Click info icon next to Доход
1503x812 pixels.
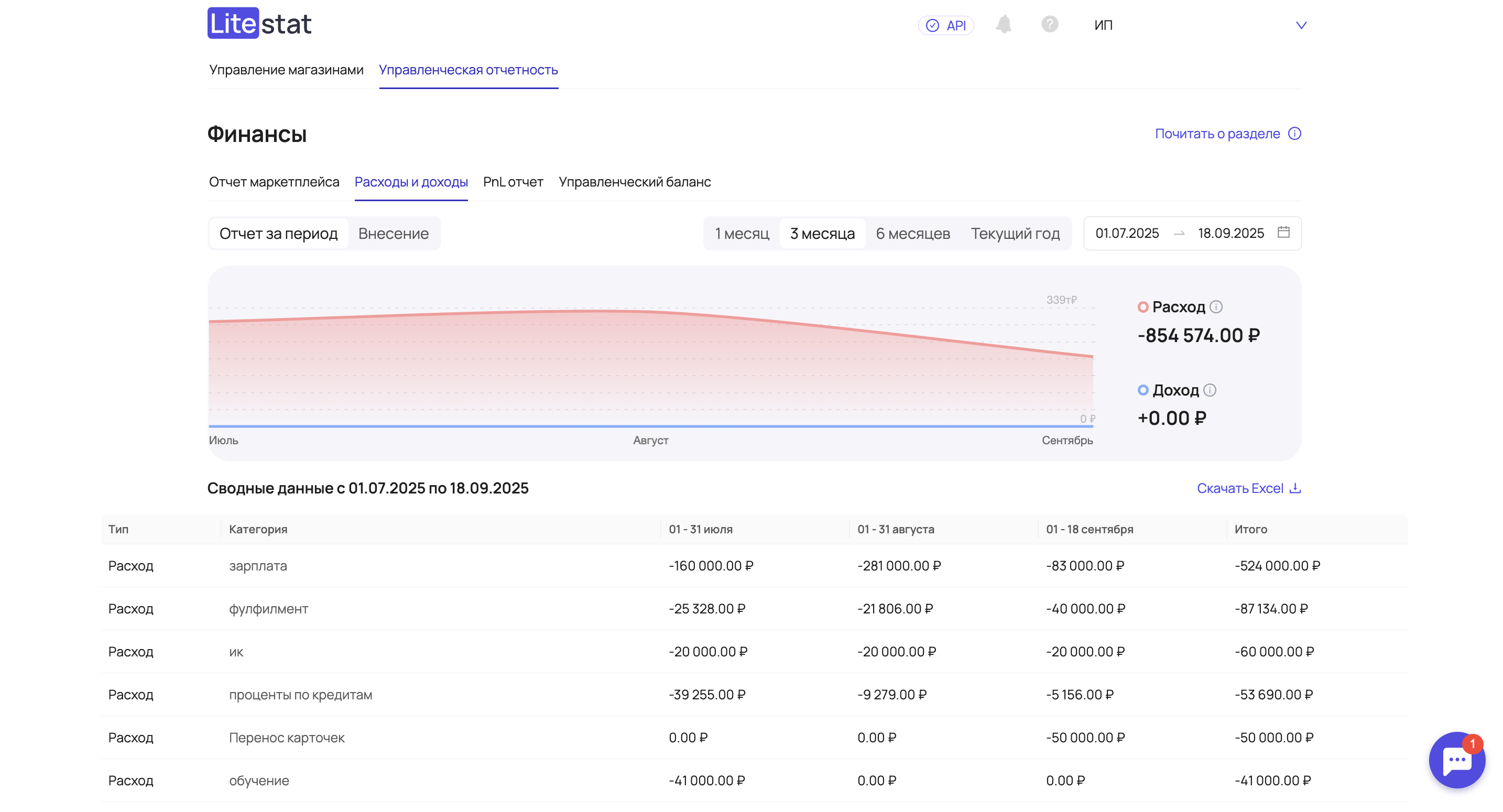tap(1210, 390)
